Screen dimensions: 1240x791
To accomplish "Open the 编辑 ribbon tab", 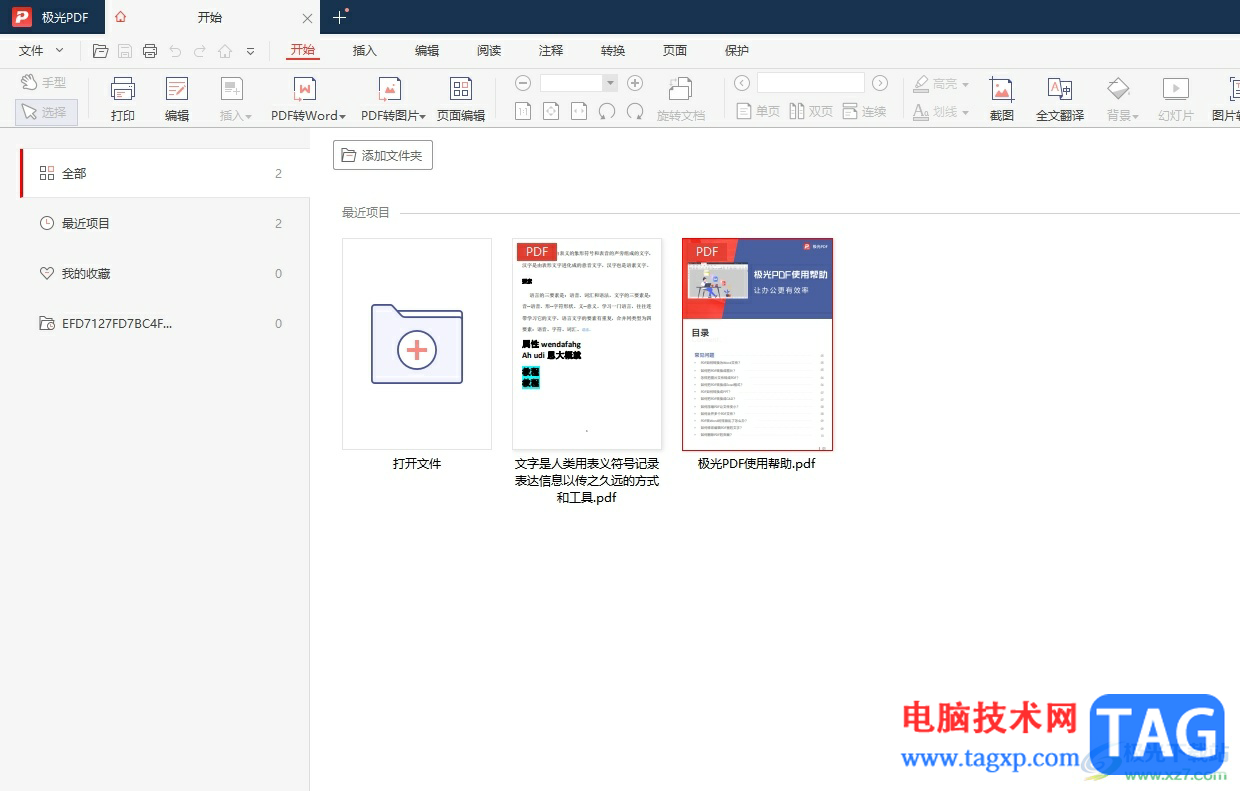I will click(427, 50).
